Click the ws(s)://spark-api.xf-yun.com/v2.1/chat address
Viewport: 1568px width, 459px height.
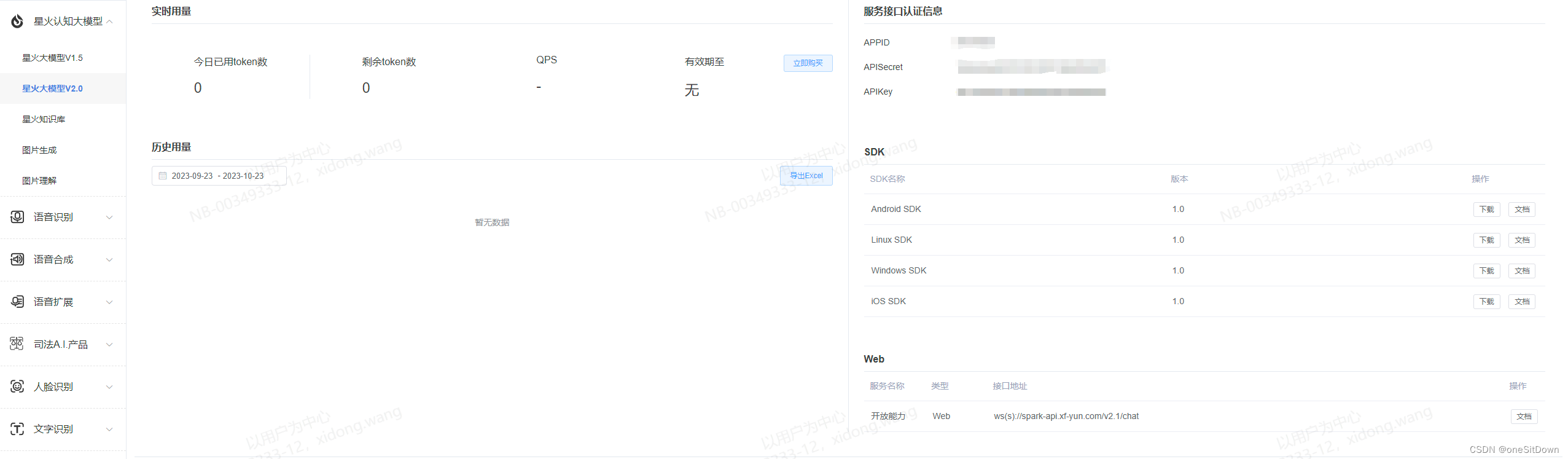click(1066, 417)
